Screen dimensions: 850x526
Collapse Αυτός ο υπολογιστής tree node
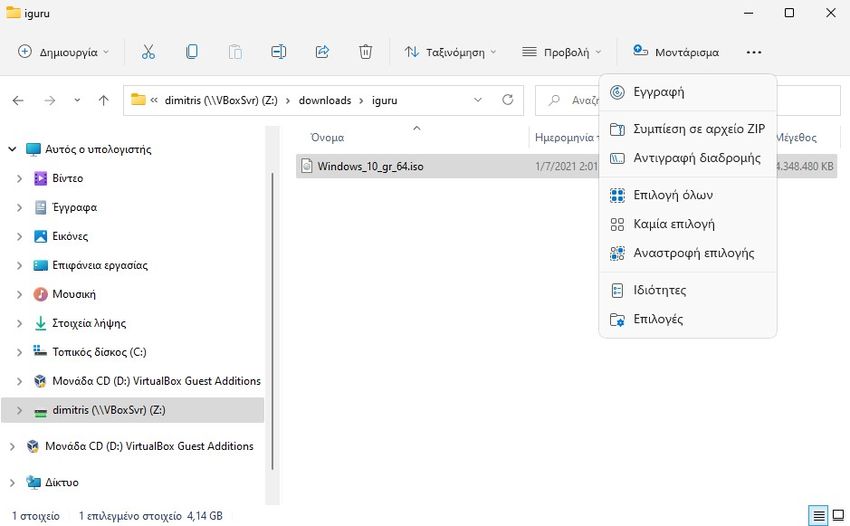pos(12,149)
